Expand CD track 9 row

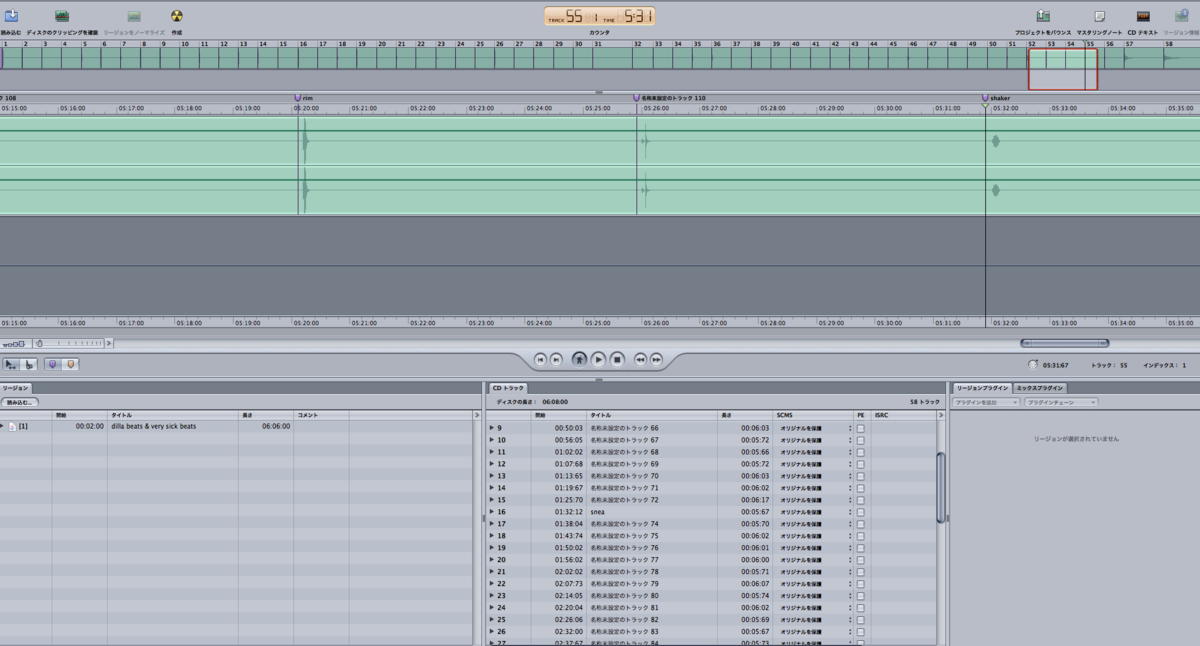[x=491, y=428]
